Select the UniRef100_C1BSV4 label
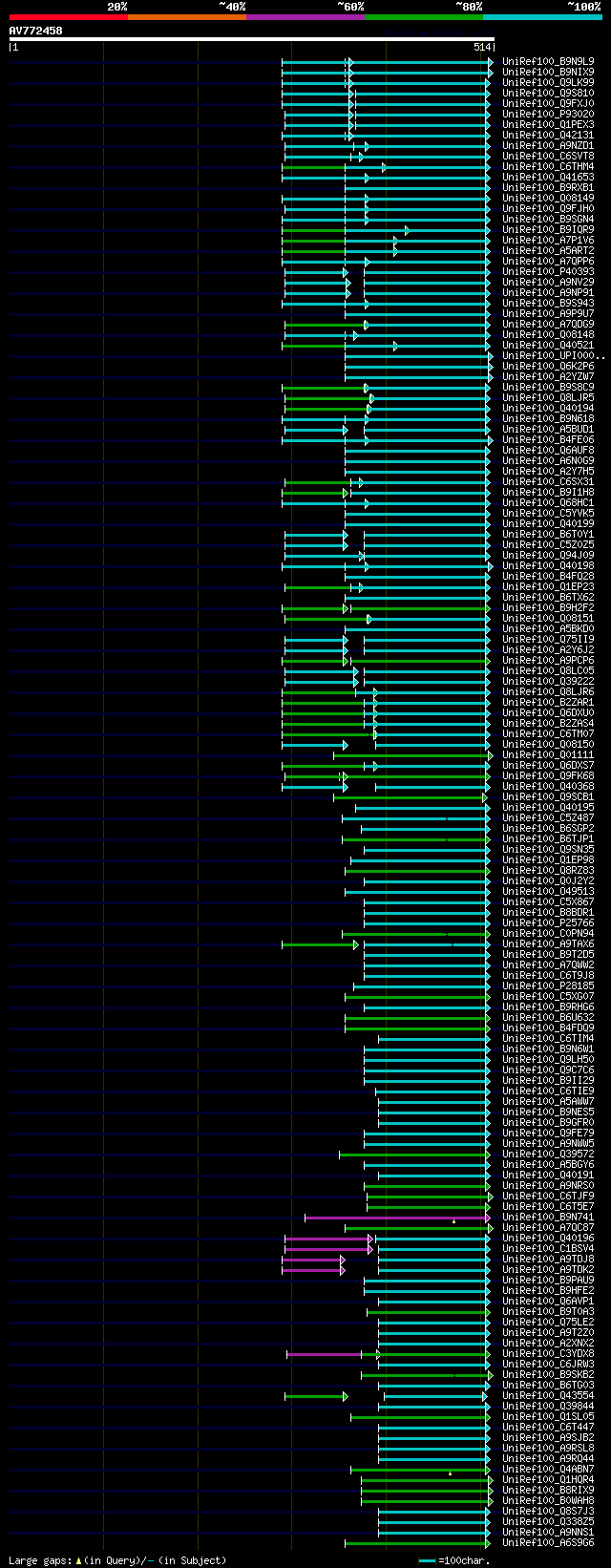Viewport: 611px width, 1568px height. pyautogui.click(x=548, y=1248)
